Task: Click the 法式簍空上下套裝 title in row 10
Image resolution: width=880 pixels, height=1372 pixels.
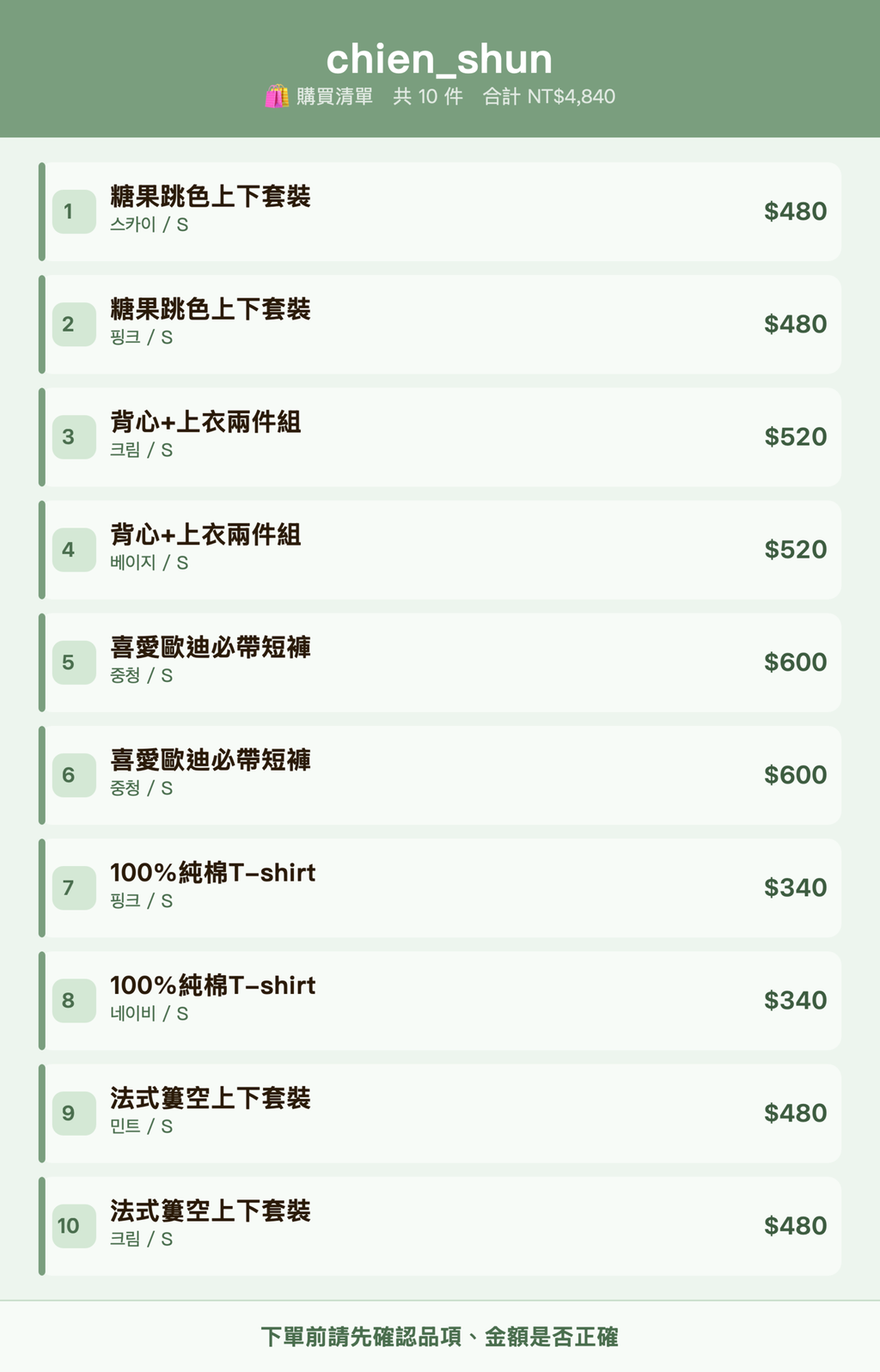Action: click(x=211, y=1210)
